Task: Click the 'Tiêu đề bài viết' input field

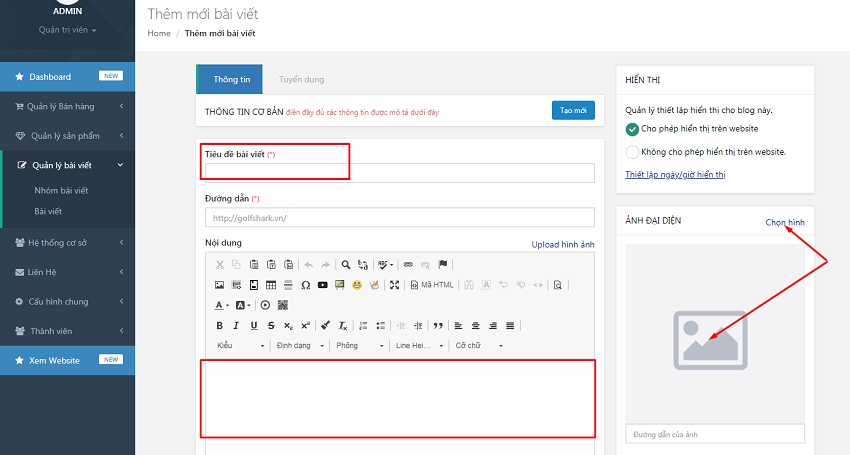Action: tap(399, 173)
